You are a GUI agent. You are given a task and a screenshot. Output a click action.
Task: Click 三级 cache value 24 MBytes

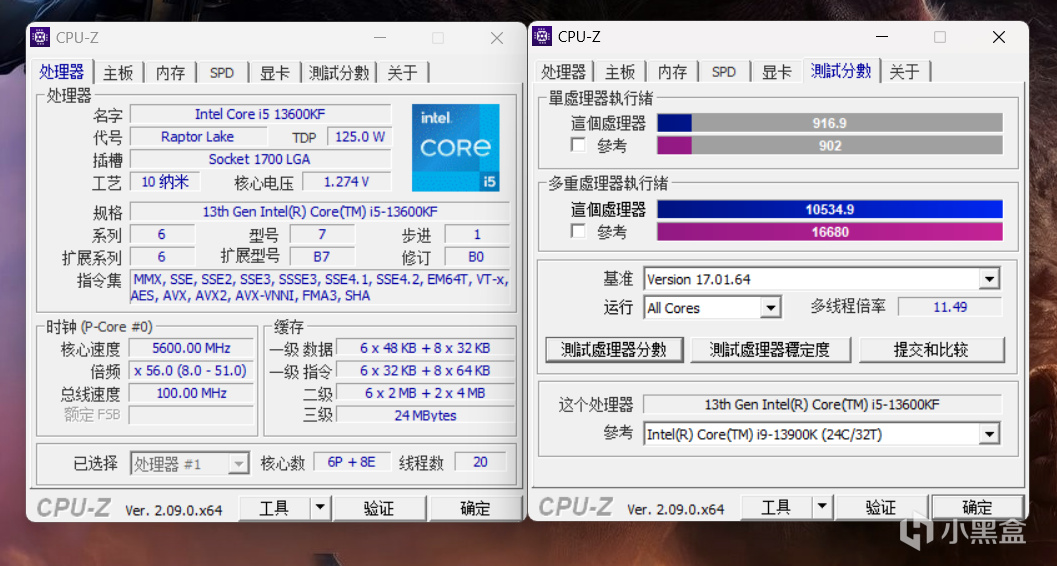[425, 416]
